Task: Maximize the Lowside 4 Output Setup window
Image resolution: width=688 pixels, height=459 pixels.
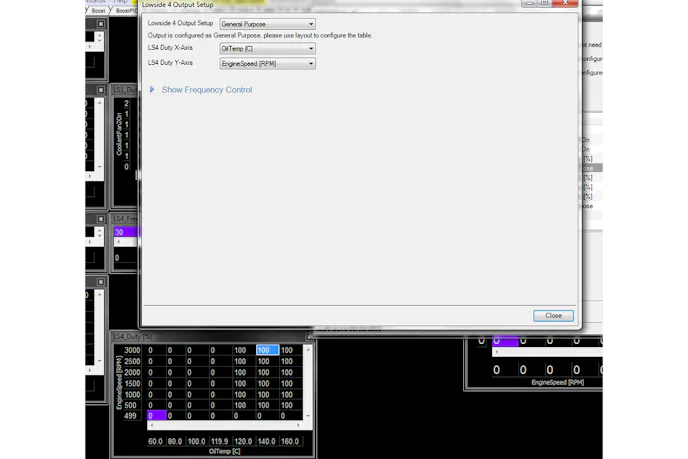Action: click(543, 4)
